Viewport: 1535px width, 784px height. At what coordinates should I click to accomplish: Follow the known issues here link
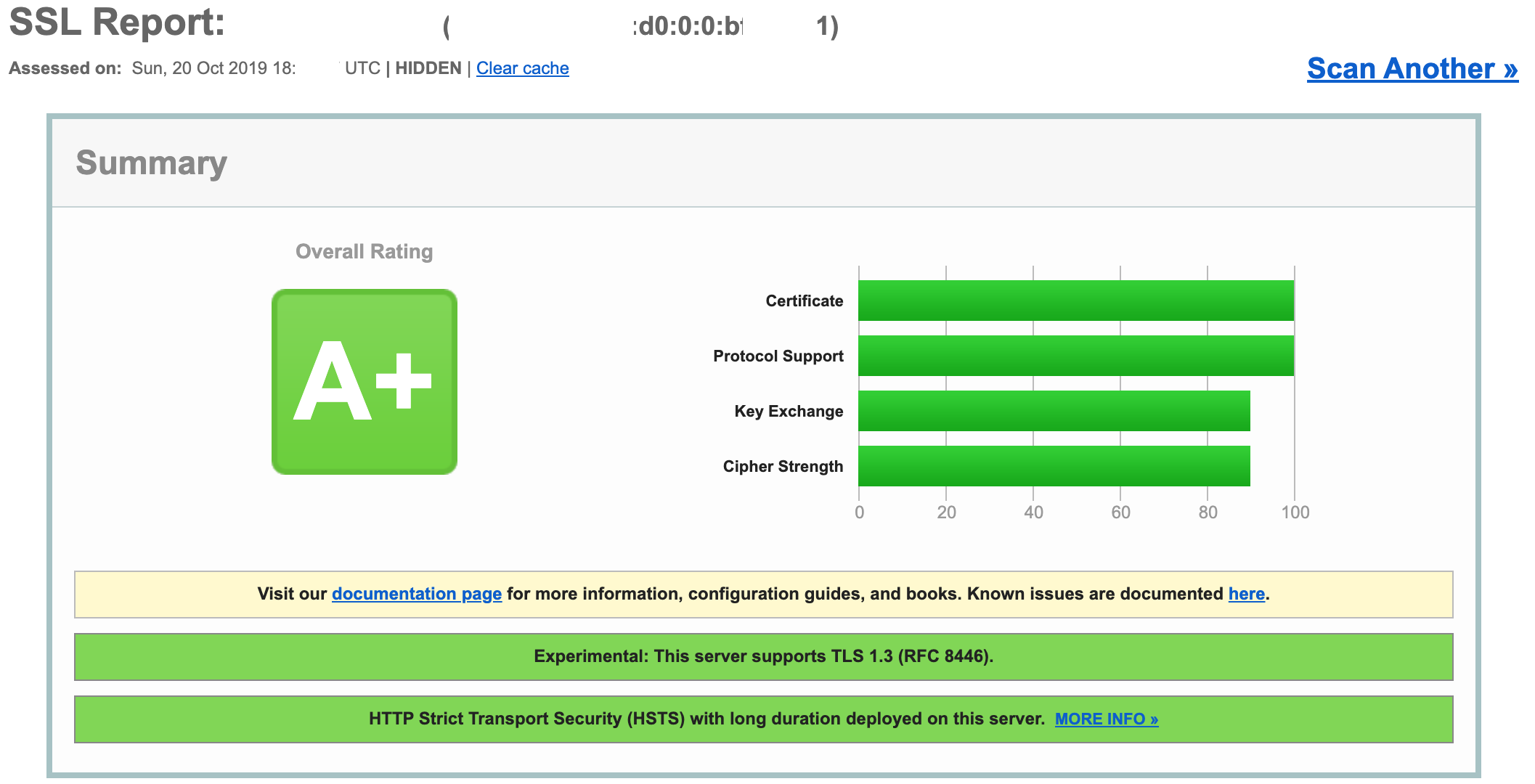(1245, 593)
